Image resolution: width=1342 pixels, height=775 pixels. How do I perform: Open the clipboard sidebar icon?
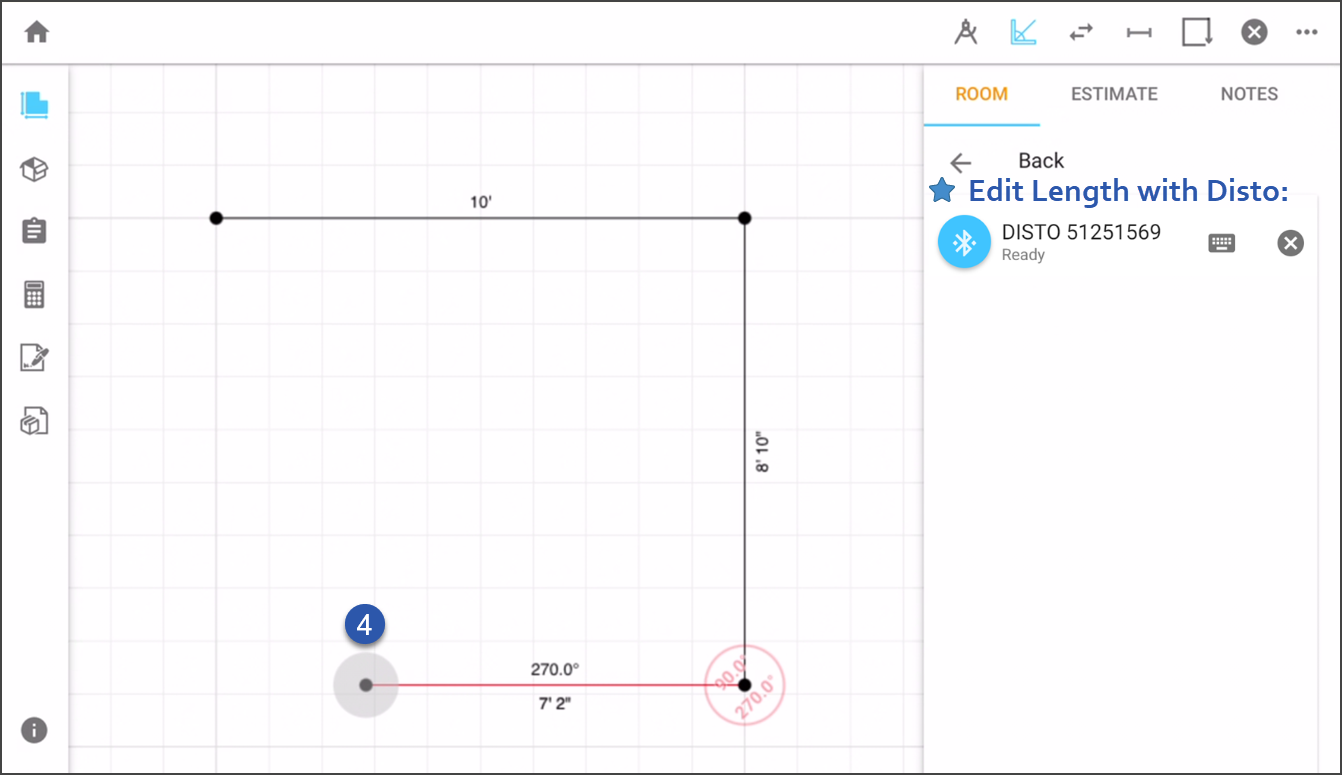click(x=35, y=231)
